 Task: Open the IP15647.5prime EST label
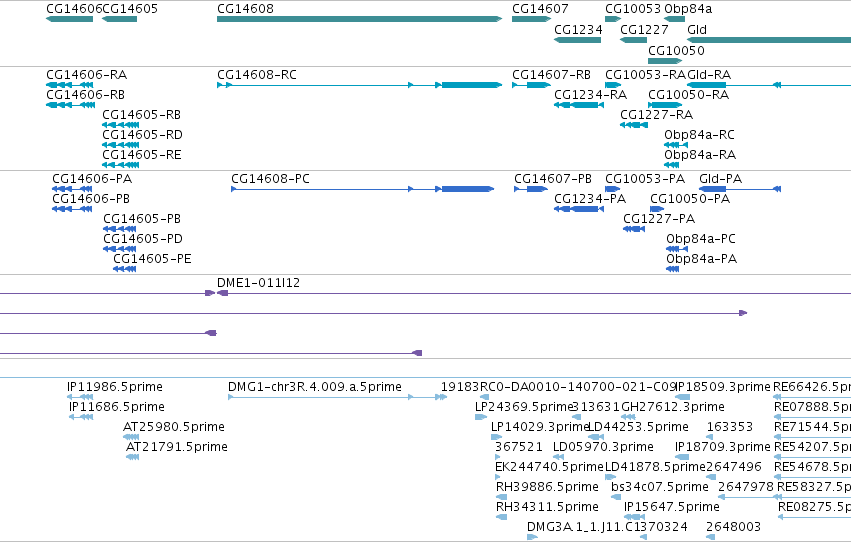point(672,508)
